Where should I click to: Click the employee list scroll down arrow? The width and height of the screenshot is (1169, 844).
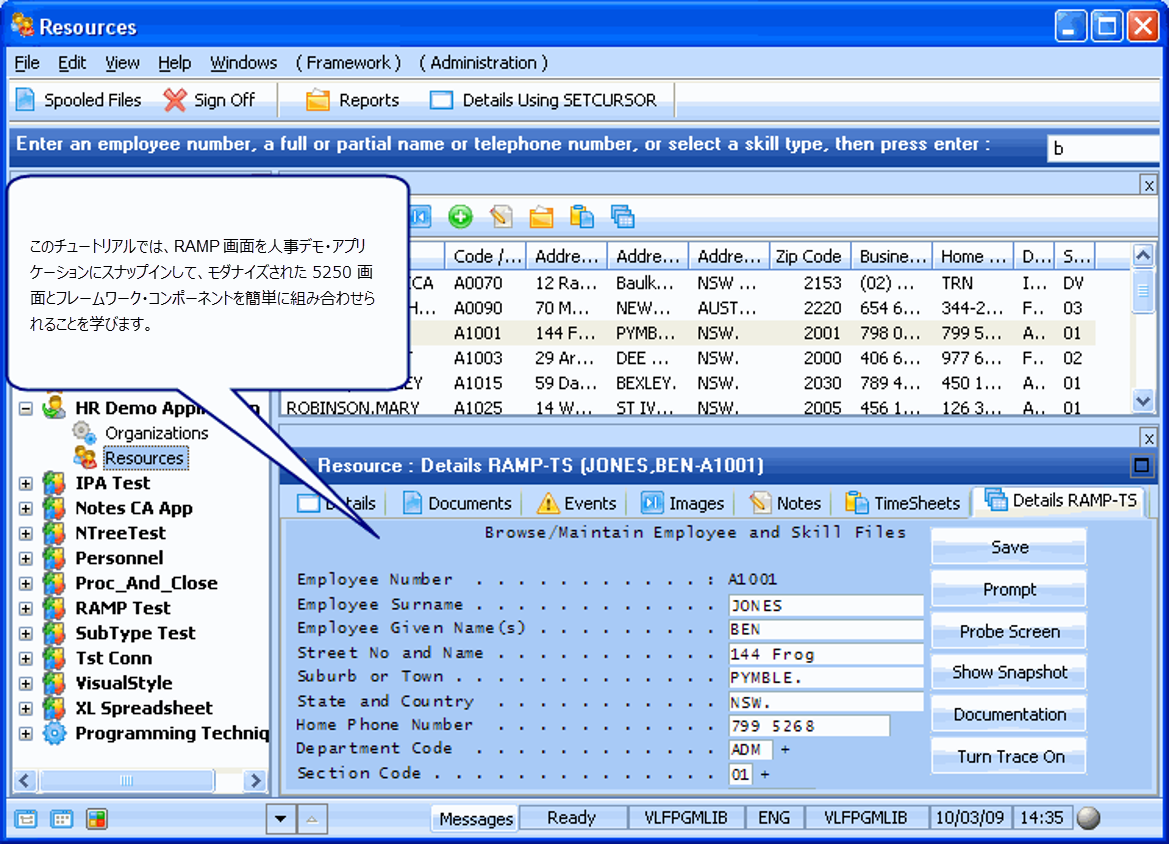click(x=1143, y=401)
